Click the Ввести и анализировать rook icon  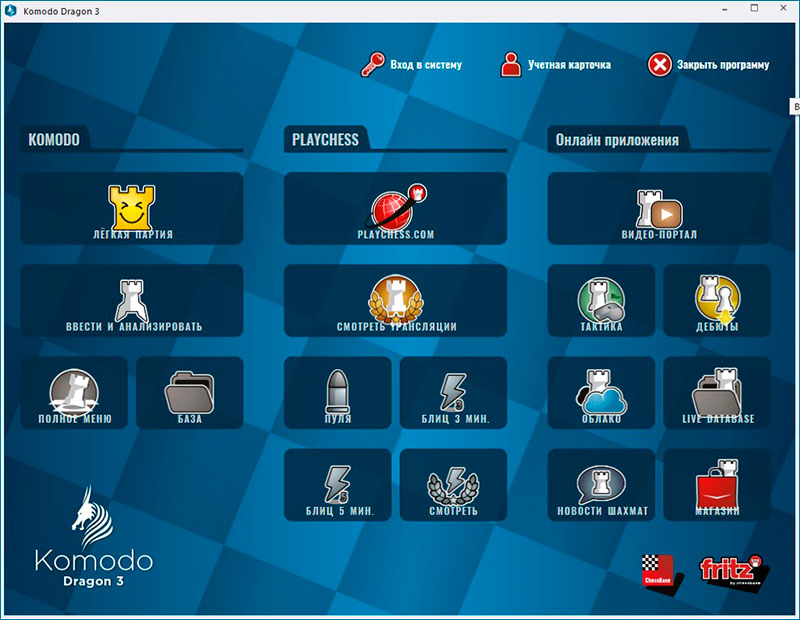point(131,300)
